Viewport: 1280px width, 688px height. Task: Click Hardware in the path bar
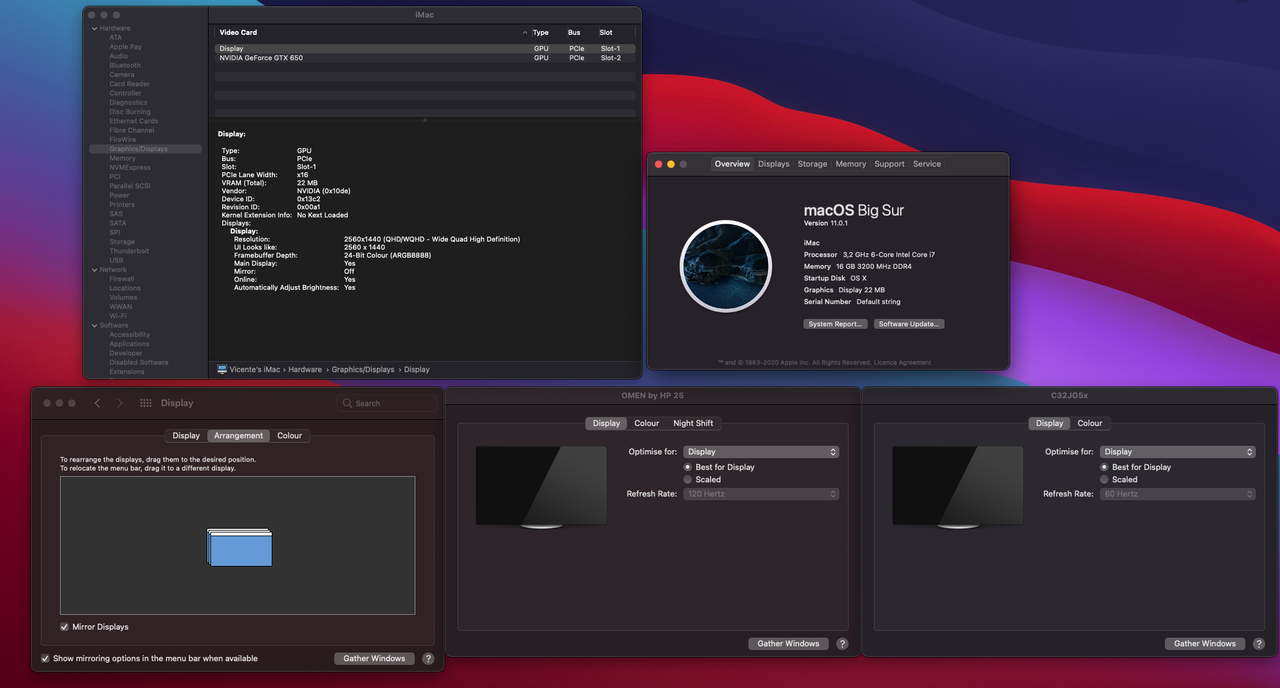point(305,369)
